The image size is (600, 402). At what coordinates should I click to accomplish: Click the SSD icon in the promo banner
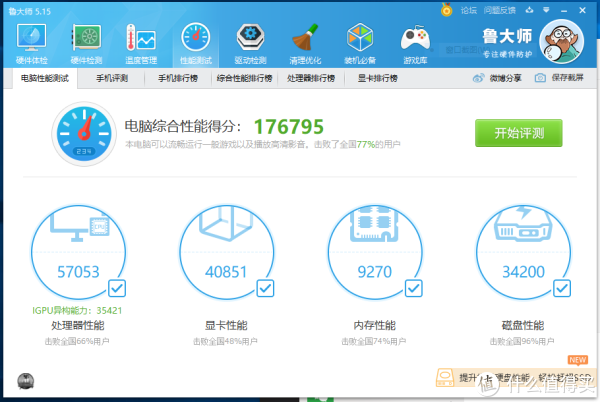pyautogui.click(x=445, y=378)
